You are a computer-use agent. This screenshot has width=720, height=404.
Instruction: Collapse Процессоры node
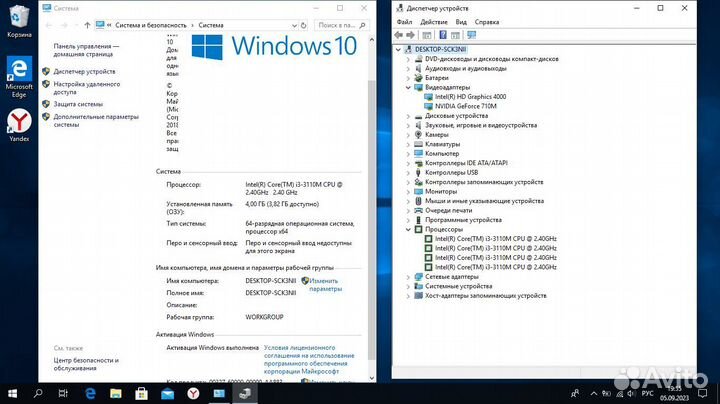coord(408,229)
